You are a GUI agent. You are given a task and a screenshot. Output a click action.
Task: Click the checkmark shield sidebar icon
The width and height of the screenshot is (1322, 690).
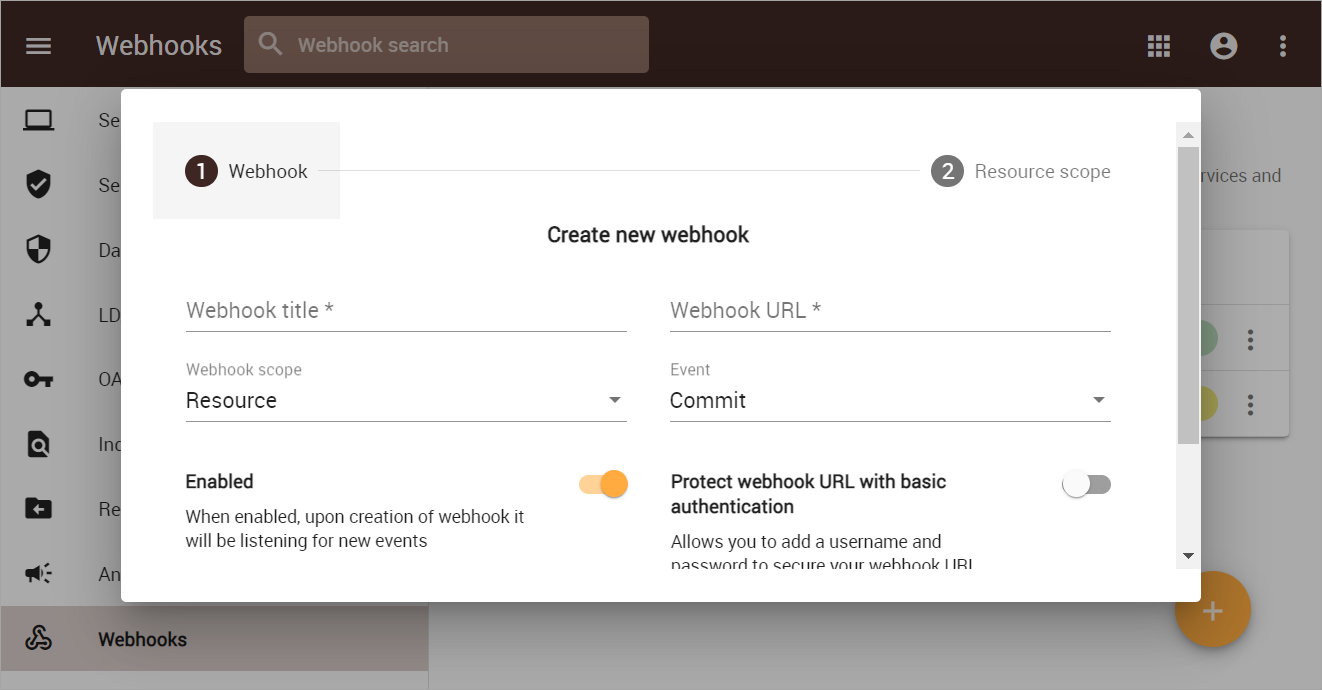pyautogui.click(x=38, y=185)
